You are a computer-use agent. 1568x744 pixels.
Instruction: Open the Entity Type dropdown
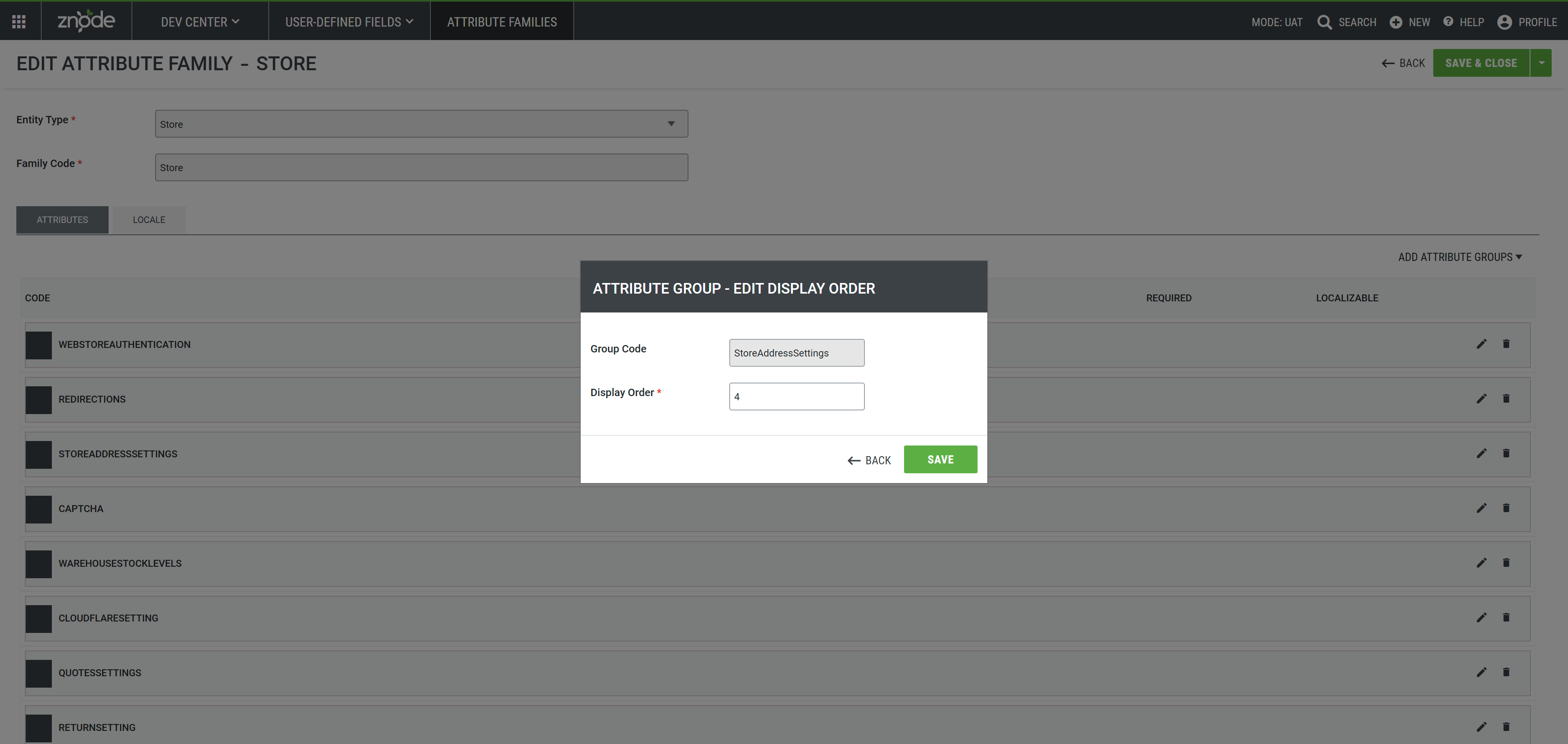coord(421,124)
